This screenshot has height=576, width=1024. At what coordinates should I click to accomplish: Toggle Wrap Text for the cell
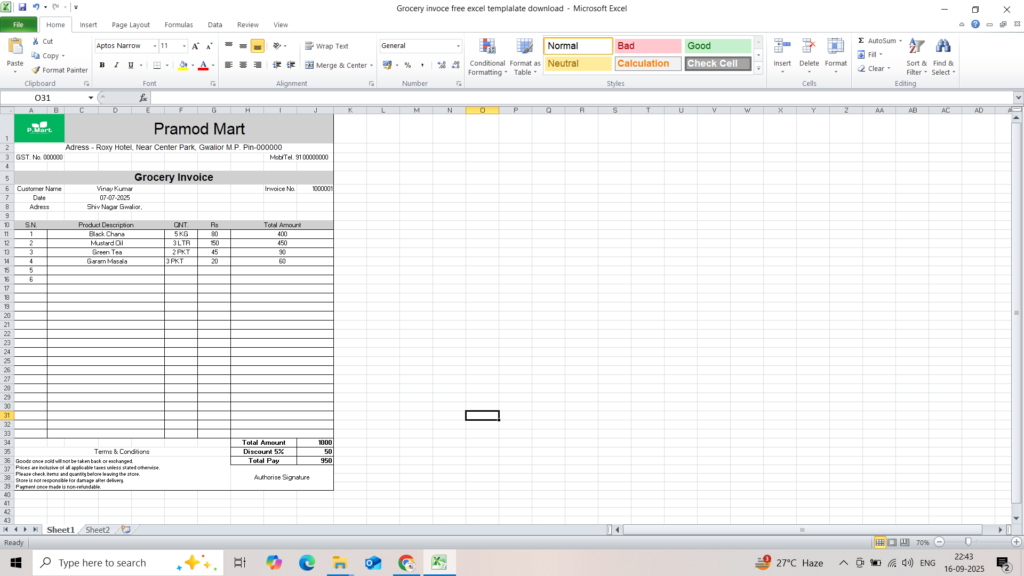(x=326, y=46)
